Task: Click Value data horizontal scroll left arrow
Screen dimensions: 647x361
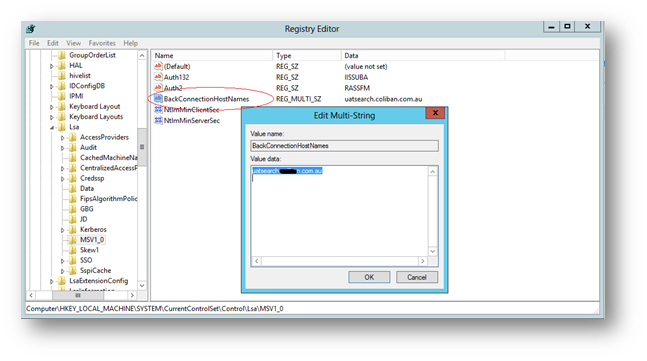Action: pos(257,261)
